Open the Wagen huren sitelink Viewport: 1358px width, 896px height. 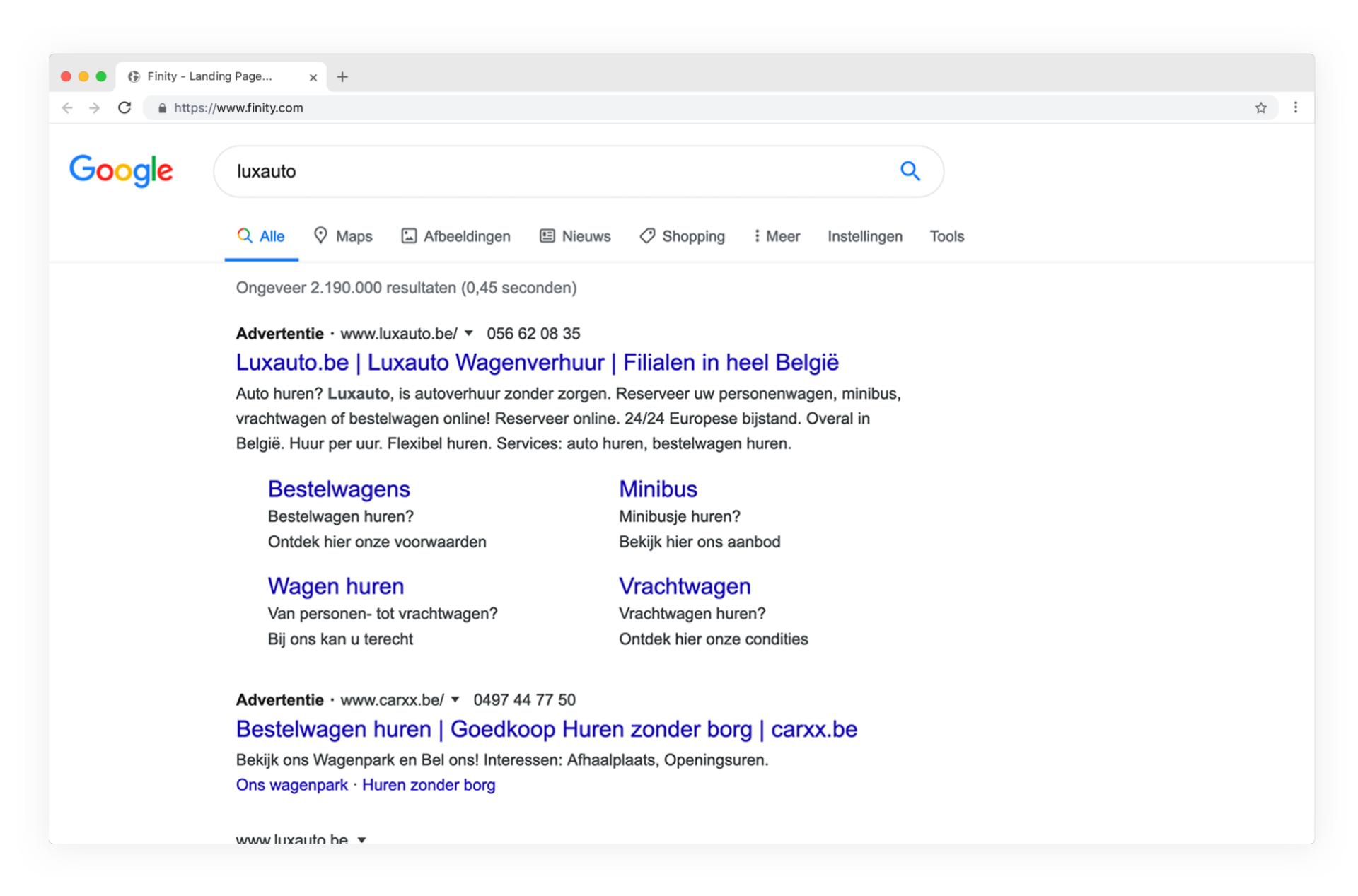336,586
